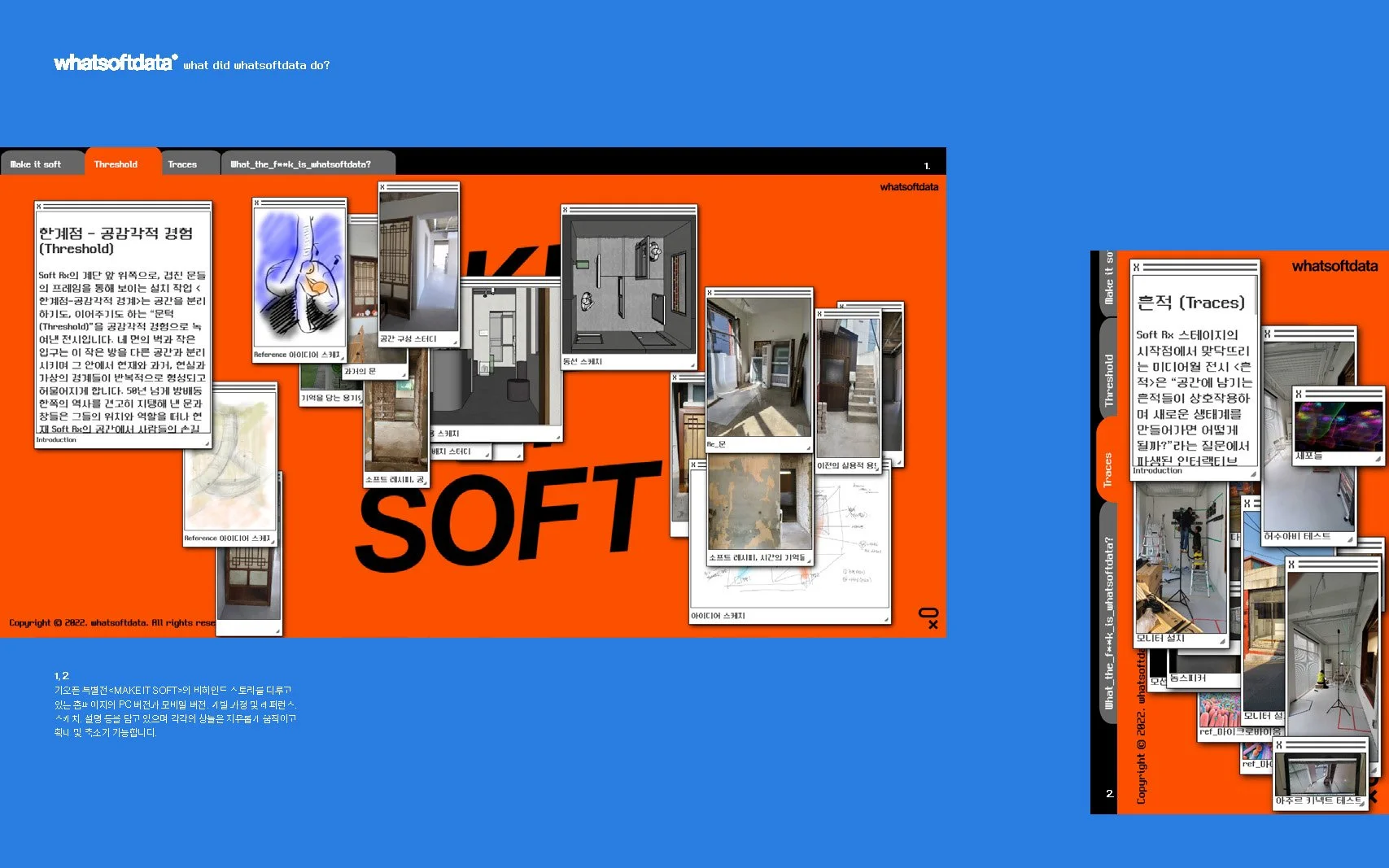Click the '흔적 (Traces)' heading in mobile view
Image resolution: width=1389 pixels, height=868 pixels.
1190,303
